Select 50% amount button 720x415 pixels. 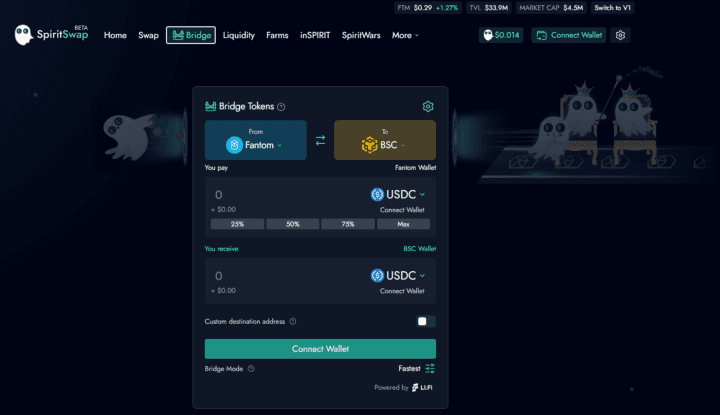click(x=292, y=224)
